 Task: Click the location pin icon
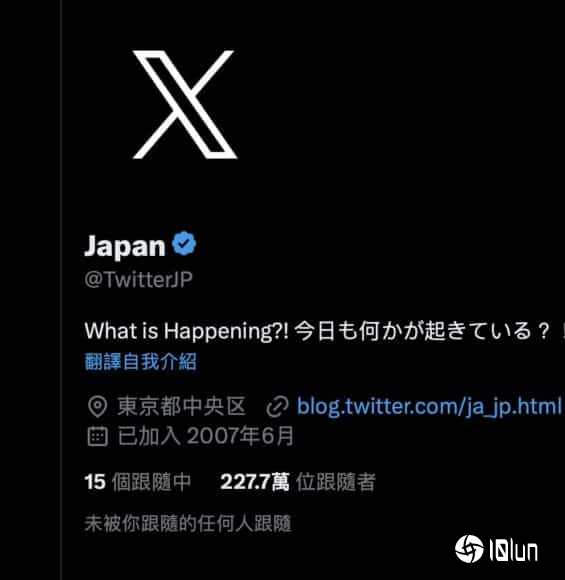[x=98, y=407]
